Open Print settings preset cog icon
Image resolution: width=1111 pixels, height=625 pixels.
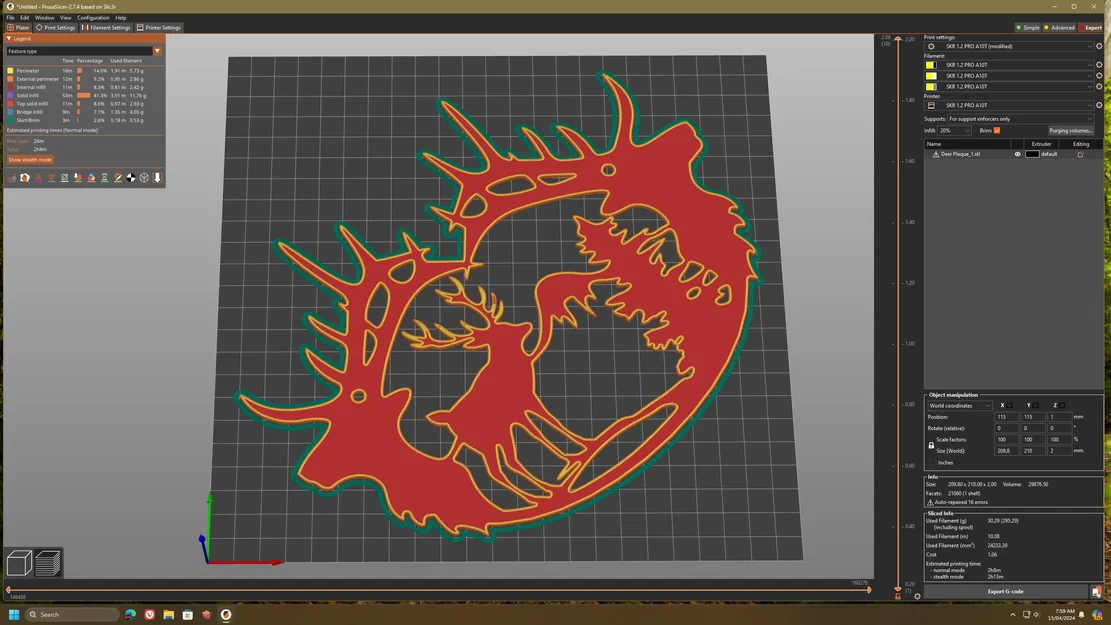1099,46
